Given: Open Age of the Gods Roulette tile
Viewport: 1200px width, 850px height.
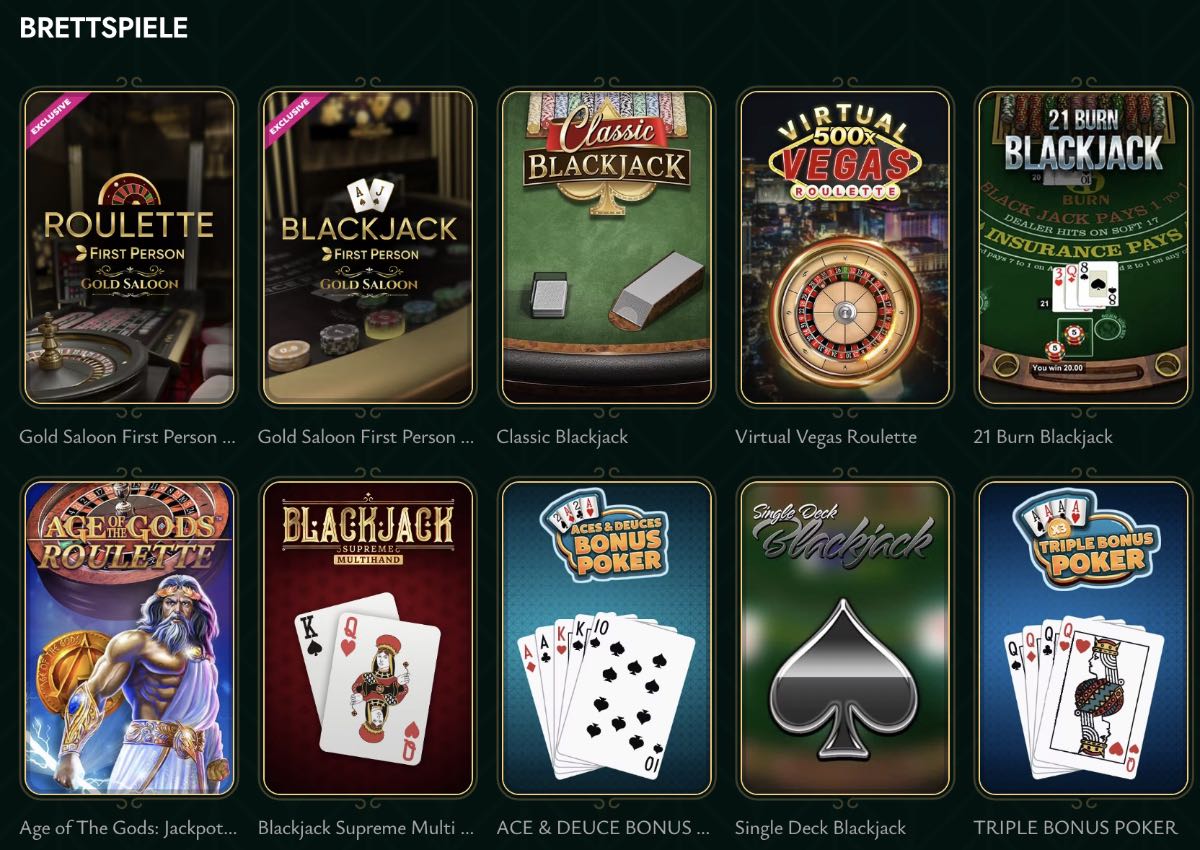Looking at the screenshot, I should click(x=129, y=638).
